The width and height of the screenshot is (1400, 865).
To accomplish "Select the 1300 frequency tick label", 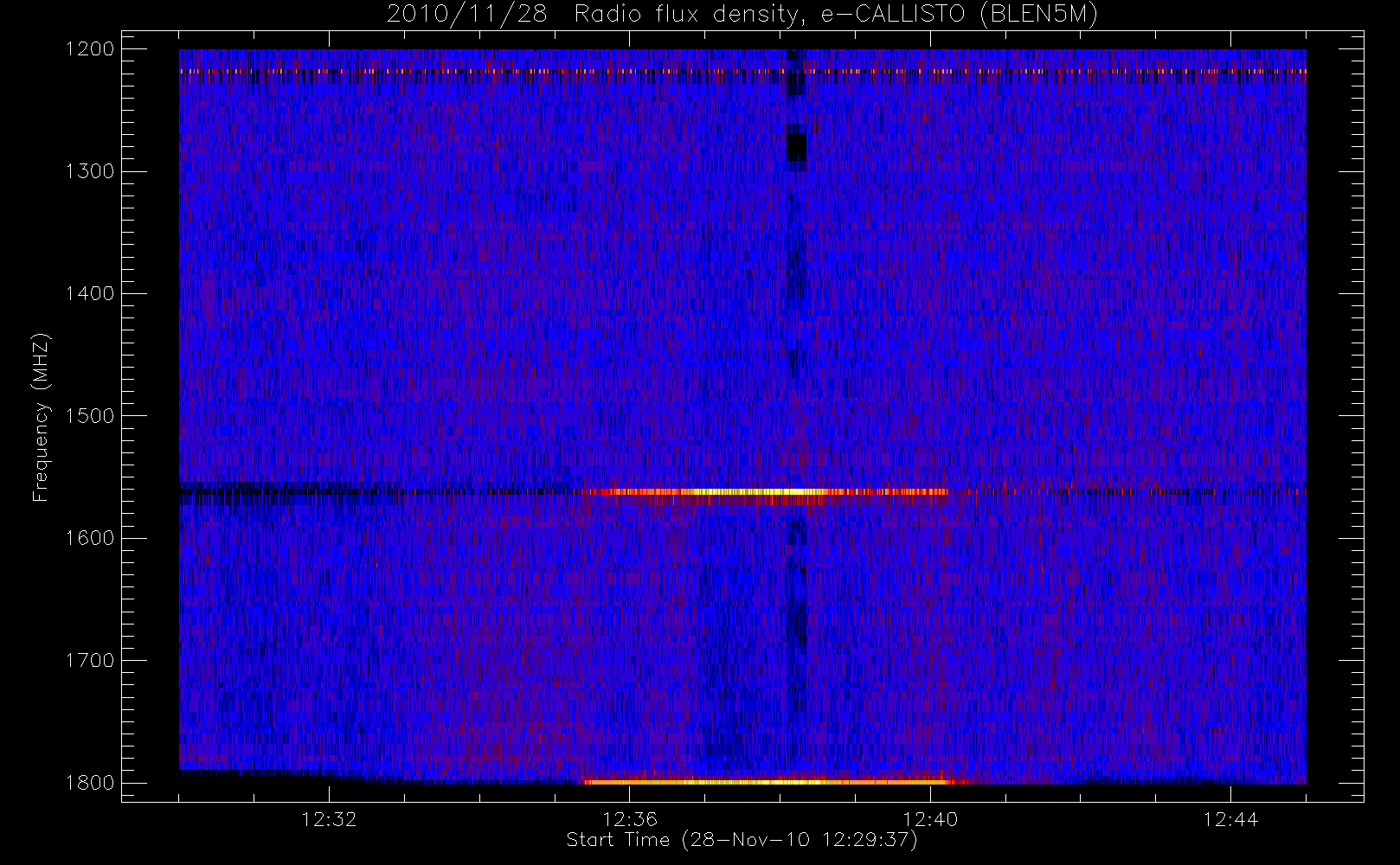I will (x=90, y=171).
